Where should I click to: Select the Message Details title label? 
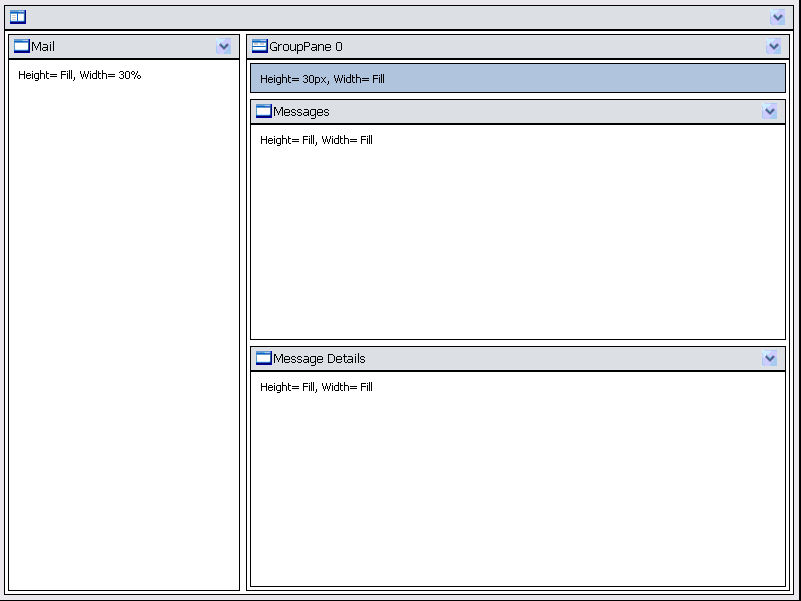click(319, 358)
